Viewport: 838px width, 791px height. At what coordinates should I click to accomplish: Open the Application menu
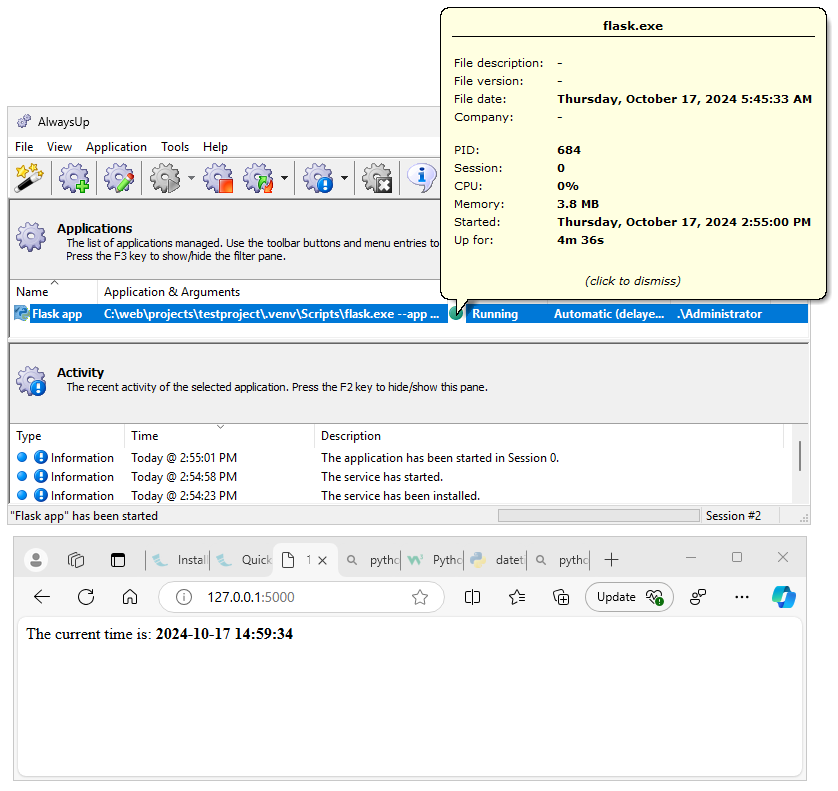(116, 147)
